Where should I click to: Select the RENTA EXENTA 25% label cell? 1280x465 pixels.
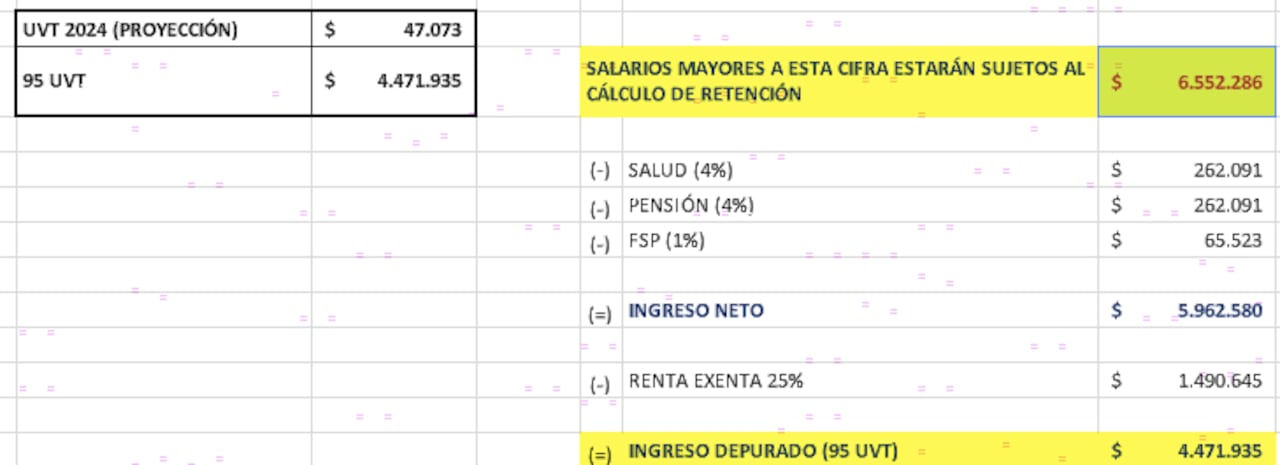point(716,381)
